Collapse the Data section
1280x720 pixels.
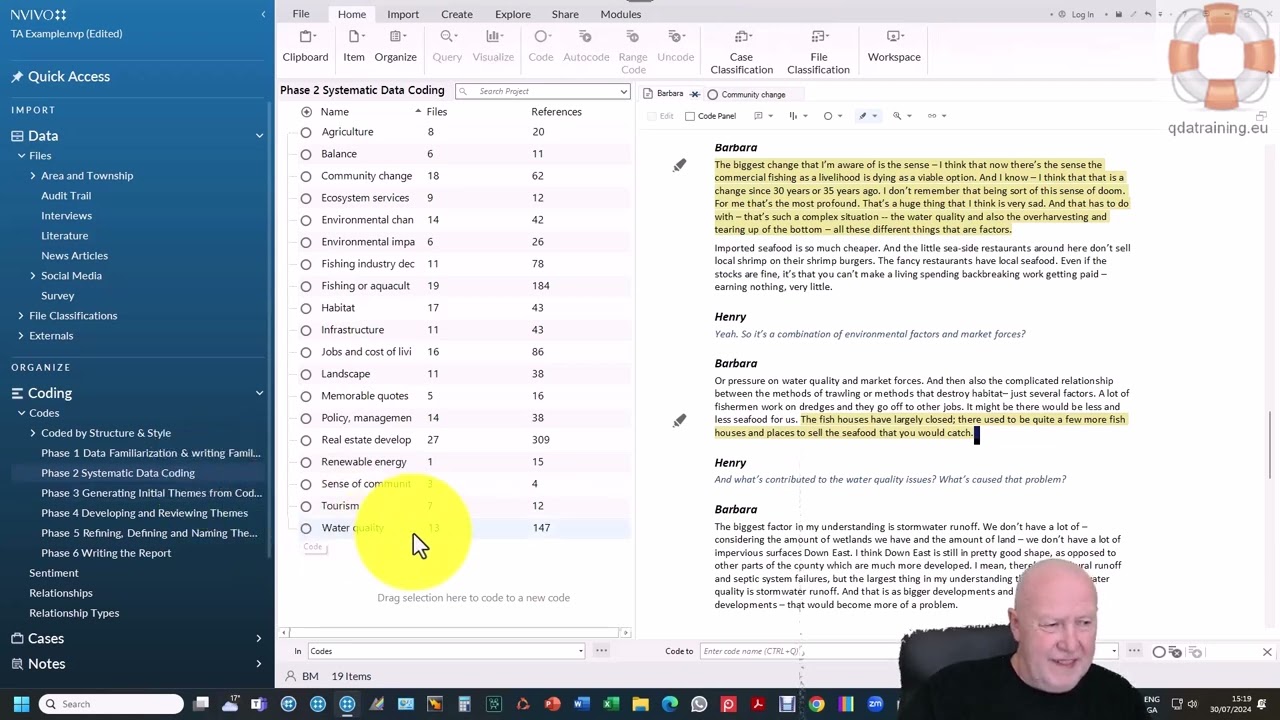[259, 136]
